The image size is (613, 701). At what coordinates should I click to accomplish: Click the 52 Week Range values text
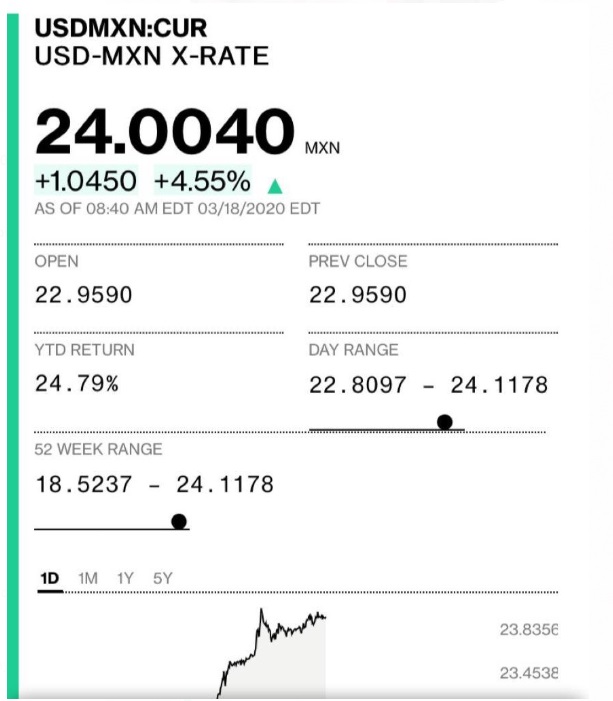click(x=154, y=484)
